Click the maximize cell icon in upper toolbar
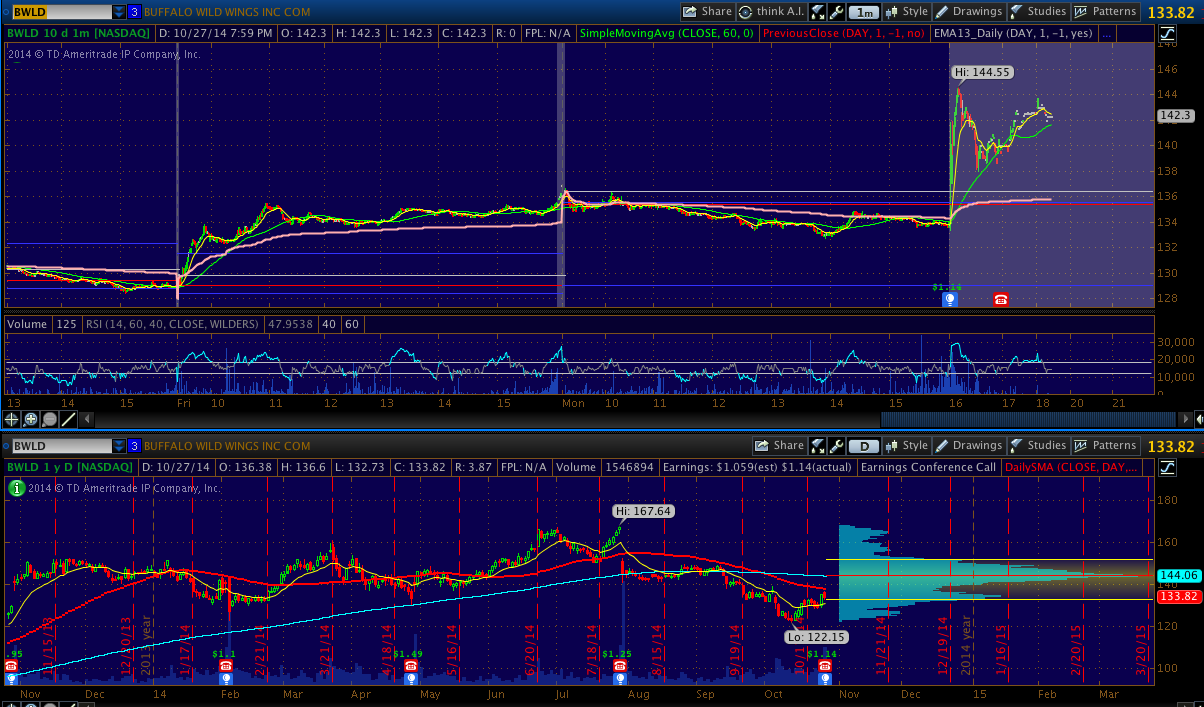Image resolution: width=1204 pixels, height=707 pixels. coord(817,12)
